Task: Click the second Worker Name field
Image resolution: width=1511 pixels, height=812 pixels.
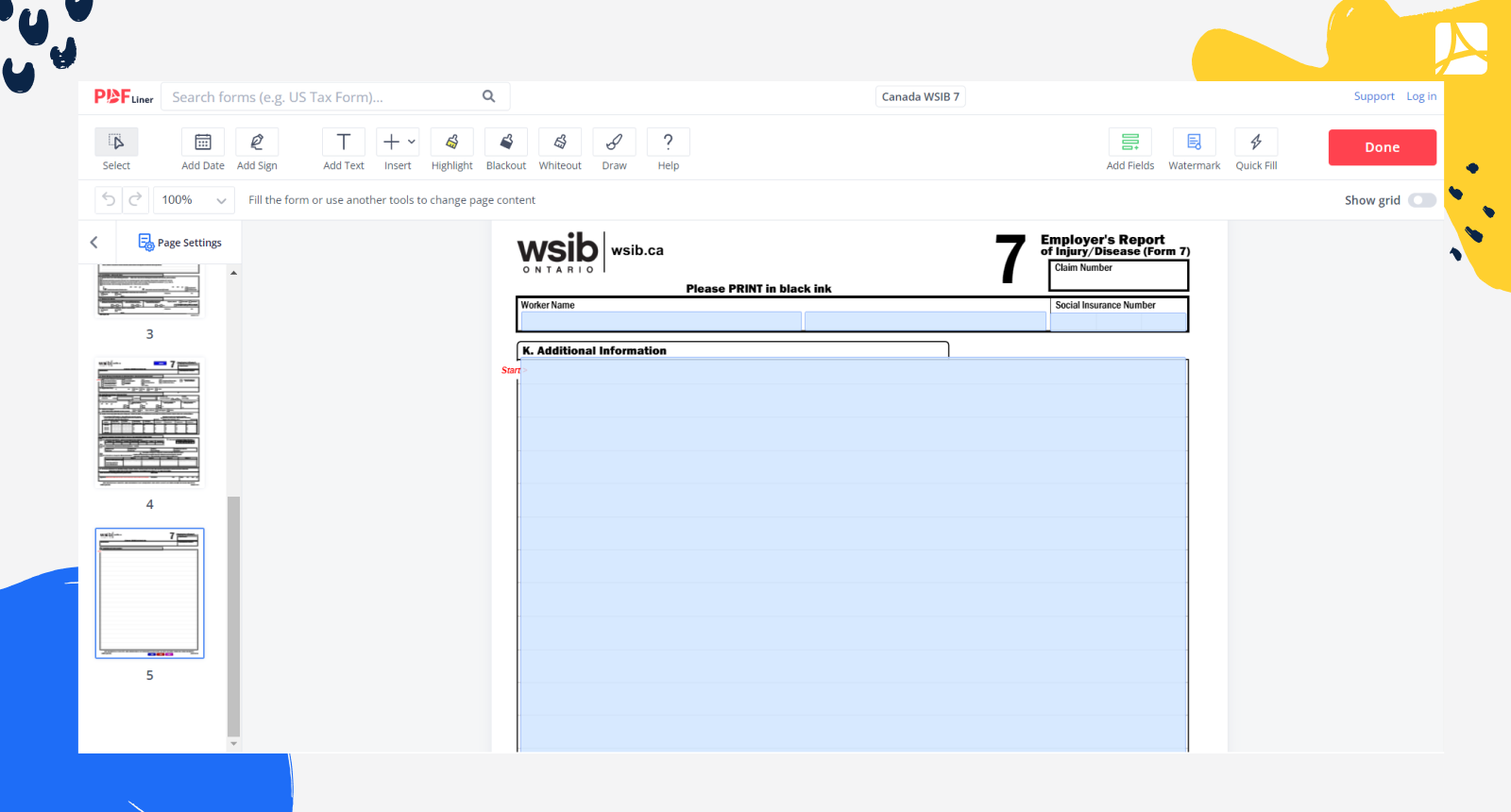Action: (x=925, y=321)
